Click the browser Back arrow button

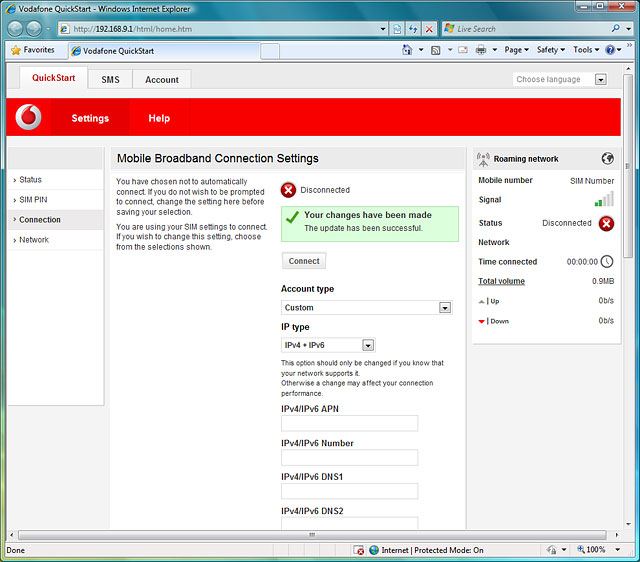tap(16, 29)
